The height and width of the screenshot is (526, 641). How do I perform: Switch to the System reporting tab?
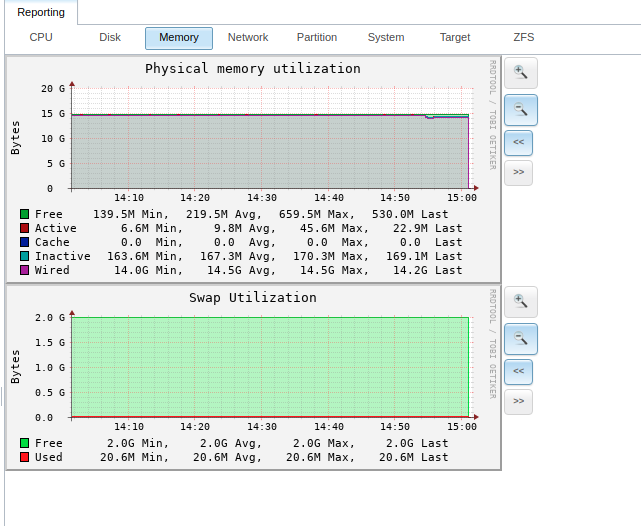click(386, 38)
